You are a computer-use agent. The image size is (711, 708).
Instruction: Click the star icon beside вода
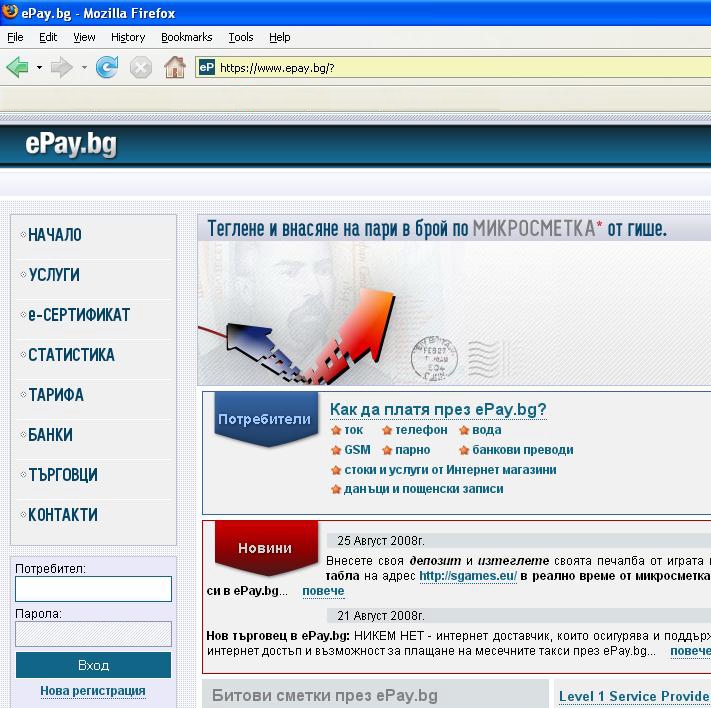click(x=464, y=430)
